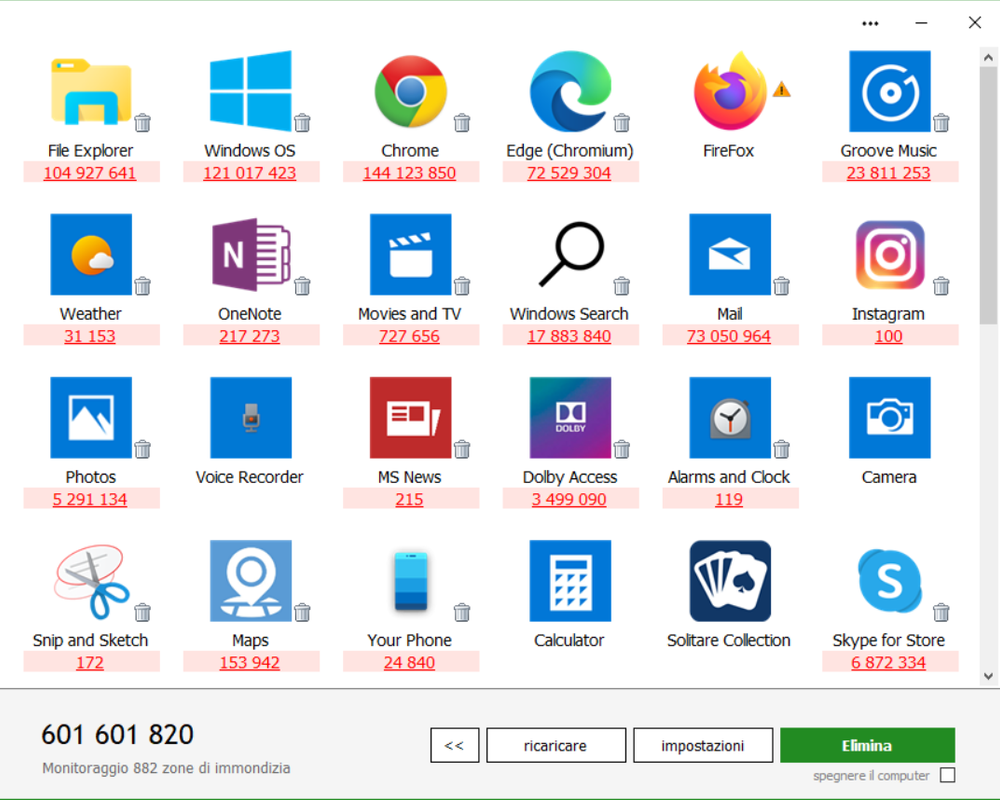This screenshot has height=800, width=1000.
Task: Open the 5 291 134 link under Photos
Action: [90, 500]
